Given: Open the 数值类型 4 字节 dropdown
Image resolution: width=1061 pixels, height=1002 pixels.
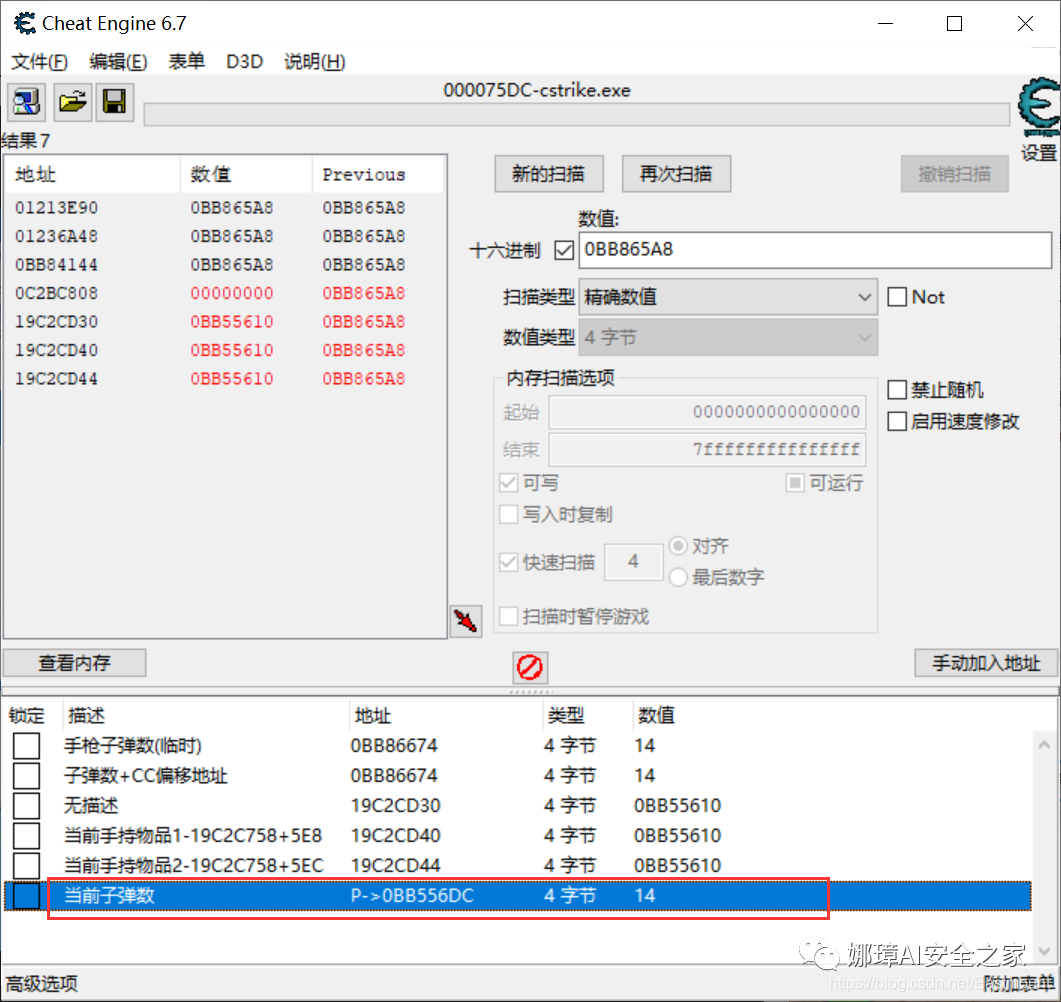Looking at the screenshot, I should 728,337.
